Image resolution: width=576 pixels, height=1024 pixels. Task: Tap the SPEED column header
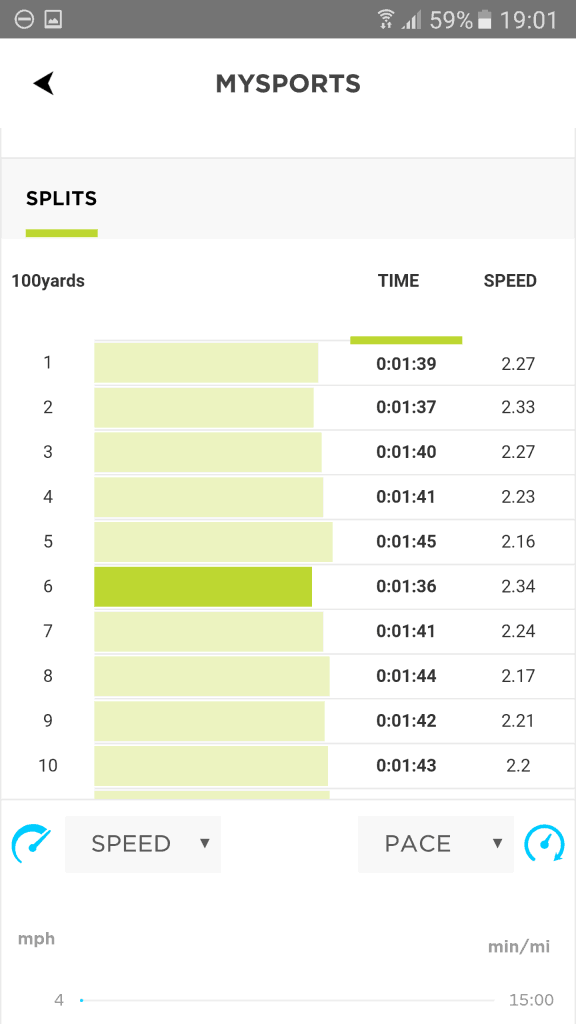510,281
